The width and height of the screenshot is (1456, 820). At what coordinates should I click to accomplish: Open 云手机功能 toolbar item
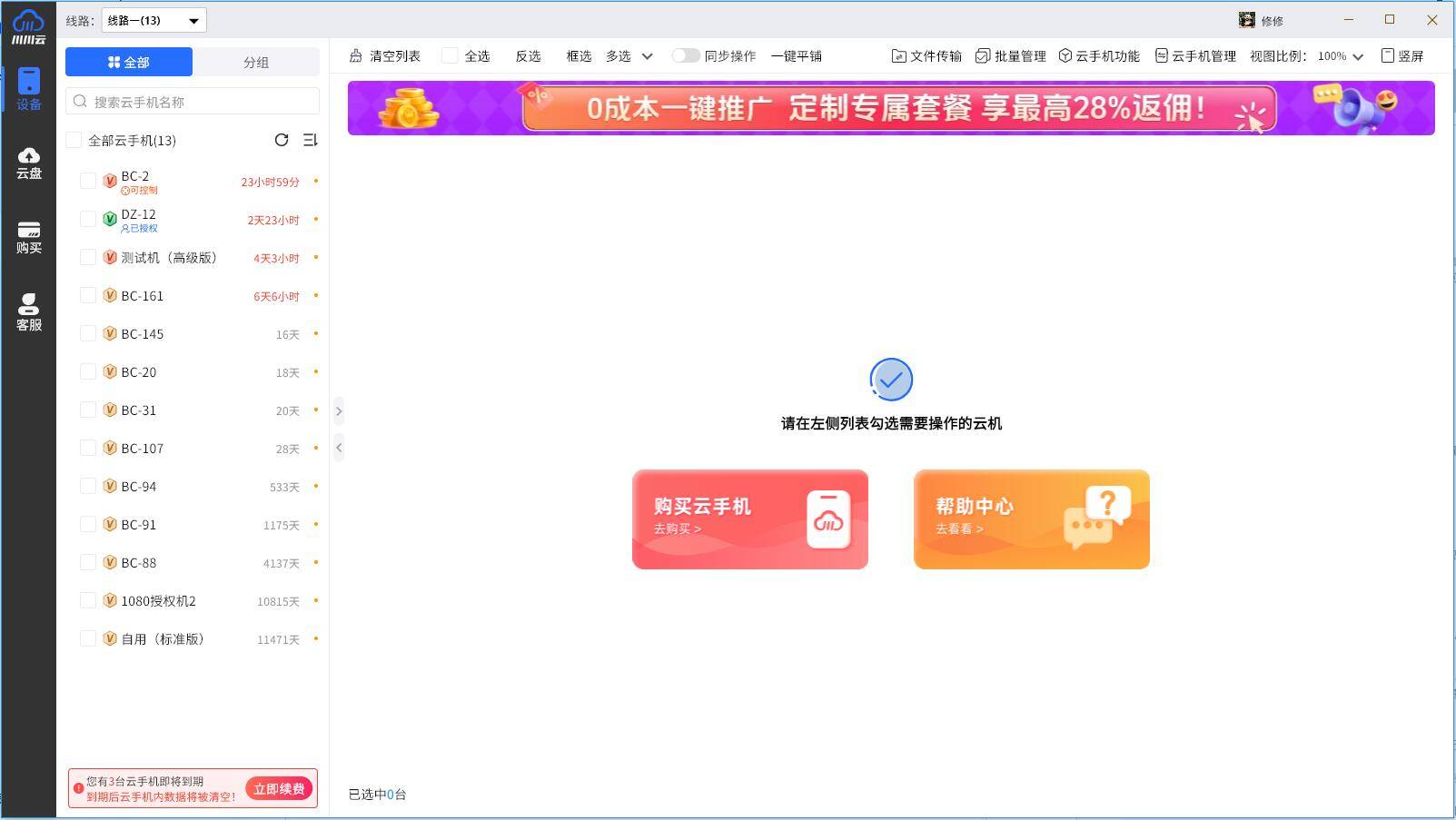(x=1098, y=56)
